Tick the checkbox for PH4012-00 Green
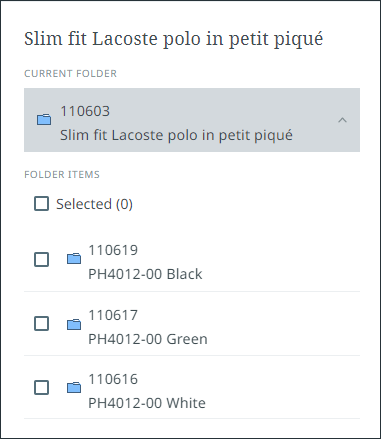Image resolution: width=381 pixels, height=439 pixels. coord(41,323)
